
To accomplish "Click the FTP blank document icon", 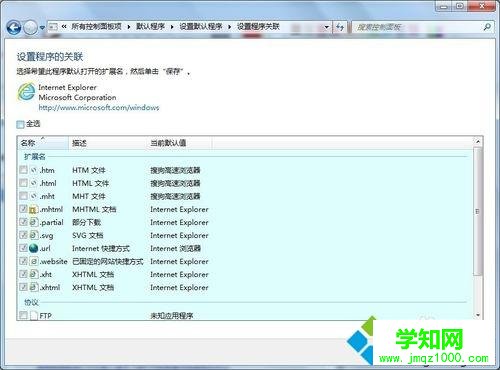I will coord(34,315).
